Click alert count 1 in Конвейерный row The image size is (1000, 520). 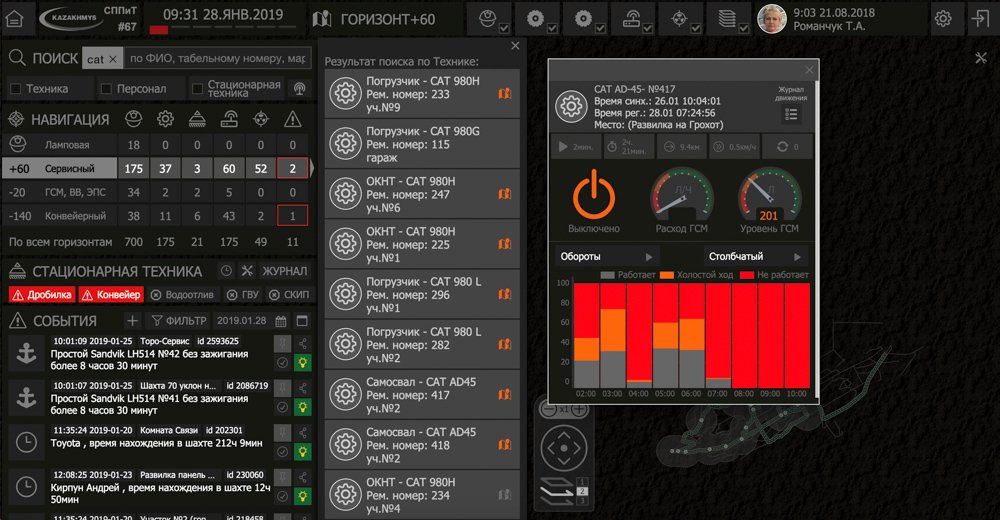(x=292, y=216)
